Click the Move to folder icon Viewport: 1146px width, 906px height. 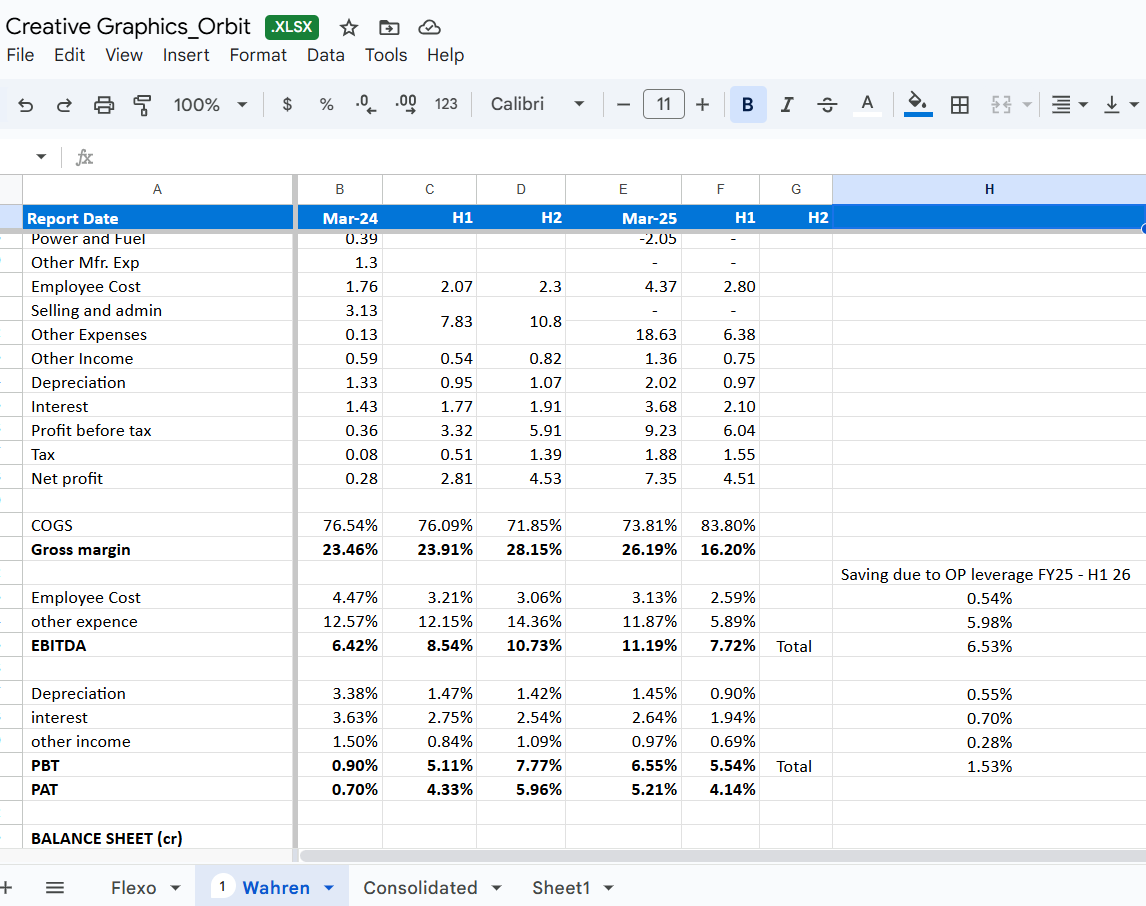[389, 27]
